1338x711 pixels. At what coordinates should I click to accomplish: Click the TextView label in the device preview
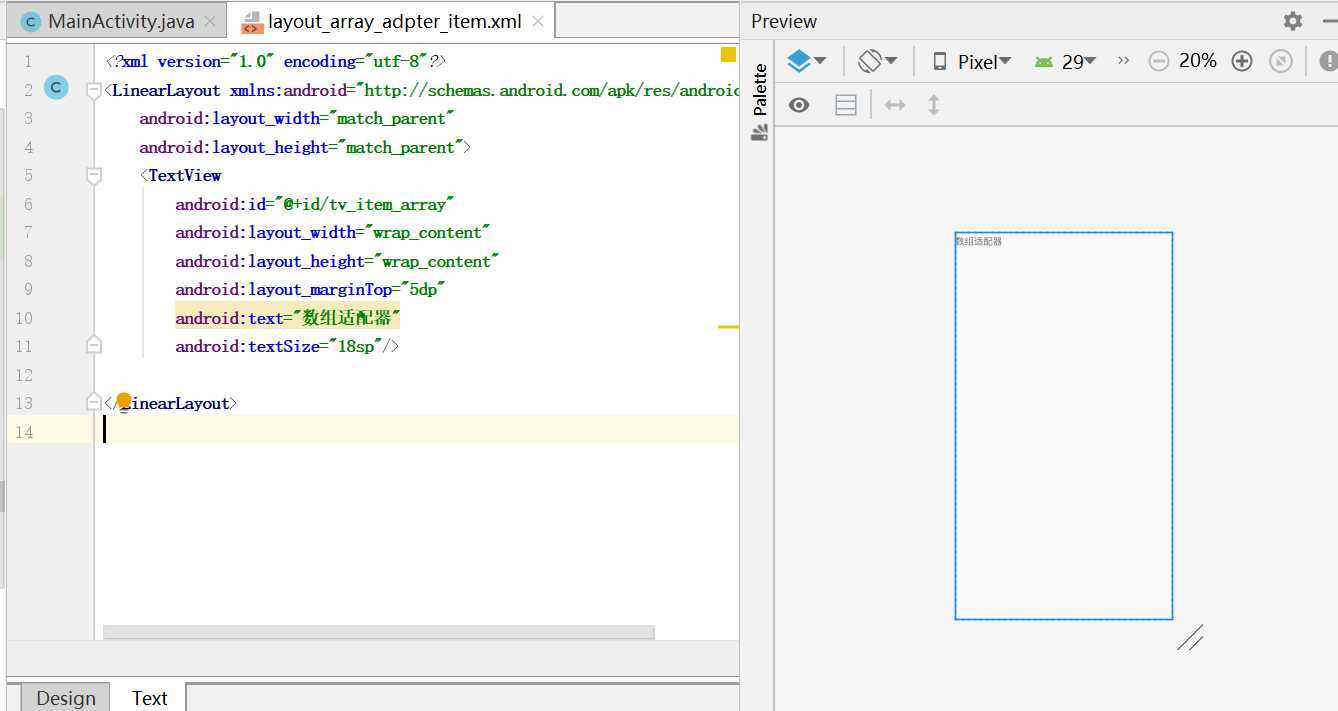pos(979,241)
